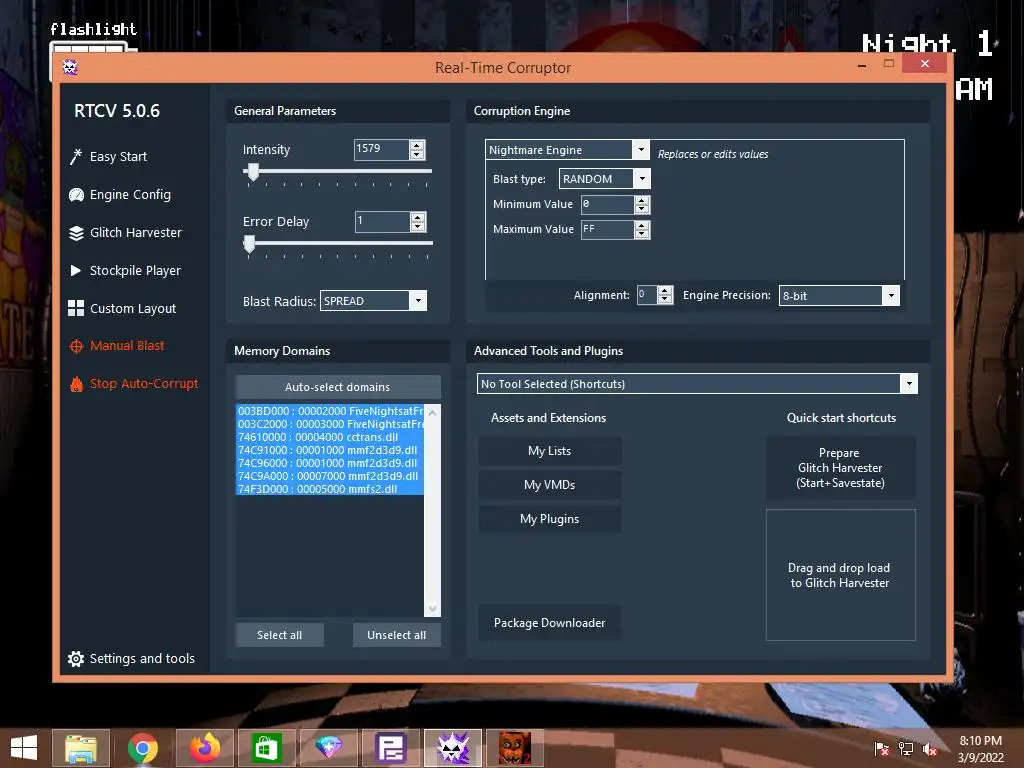Click Prepare Glitch Harvester (Start+Savestate)

click(x=840, y=468)
